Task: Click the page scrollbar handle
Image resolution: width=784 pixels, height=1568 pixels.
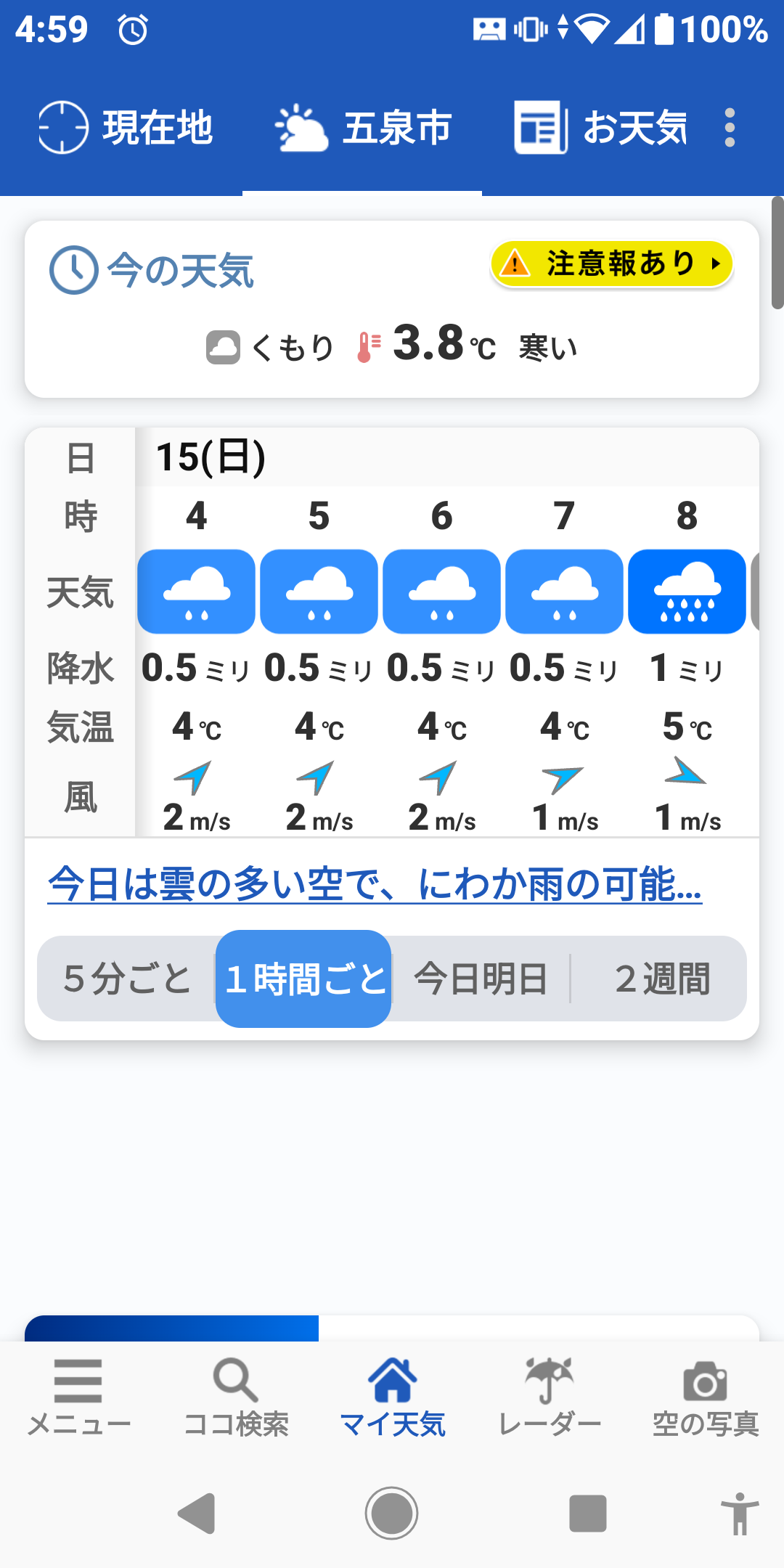Action: point(777,253)
